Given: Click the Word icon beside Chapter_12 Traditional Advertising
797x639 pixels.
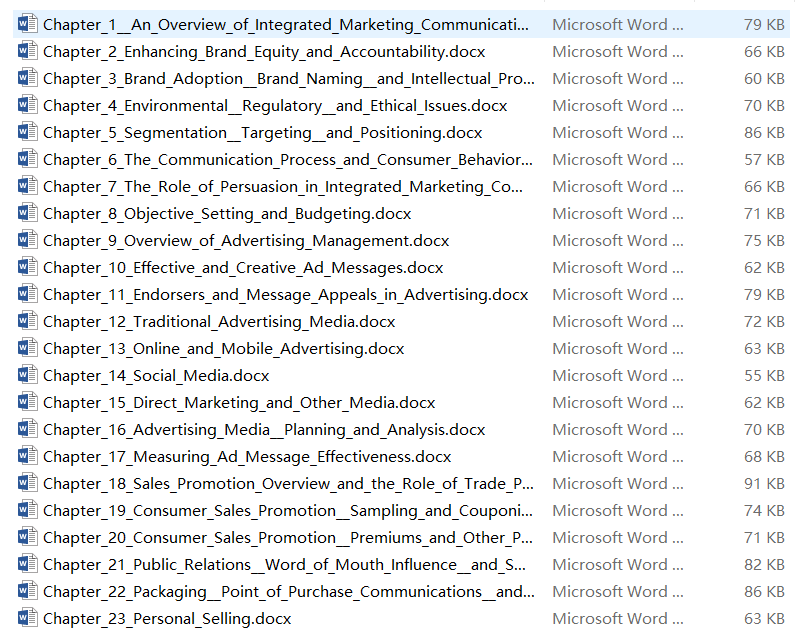Looking at the screenshot, I should pyautogui.click(x=27, y=320).
